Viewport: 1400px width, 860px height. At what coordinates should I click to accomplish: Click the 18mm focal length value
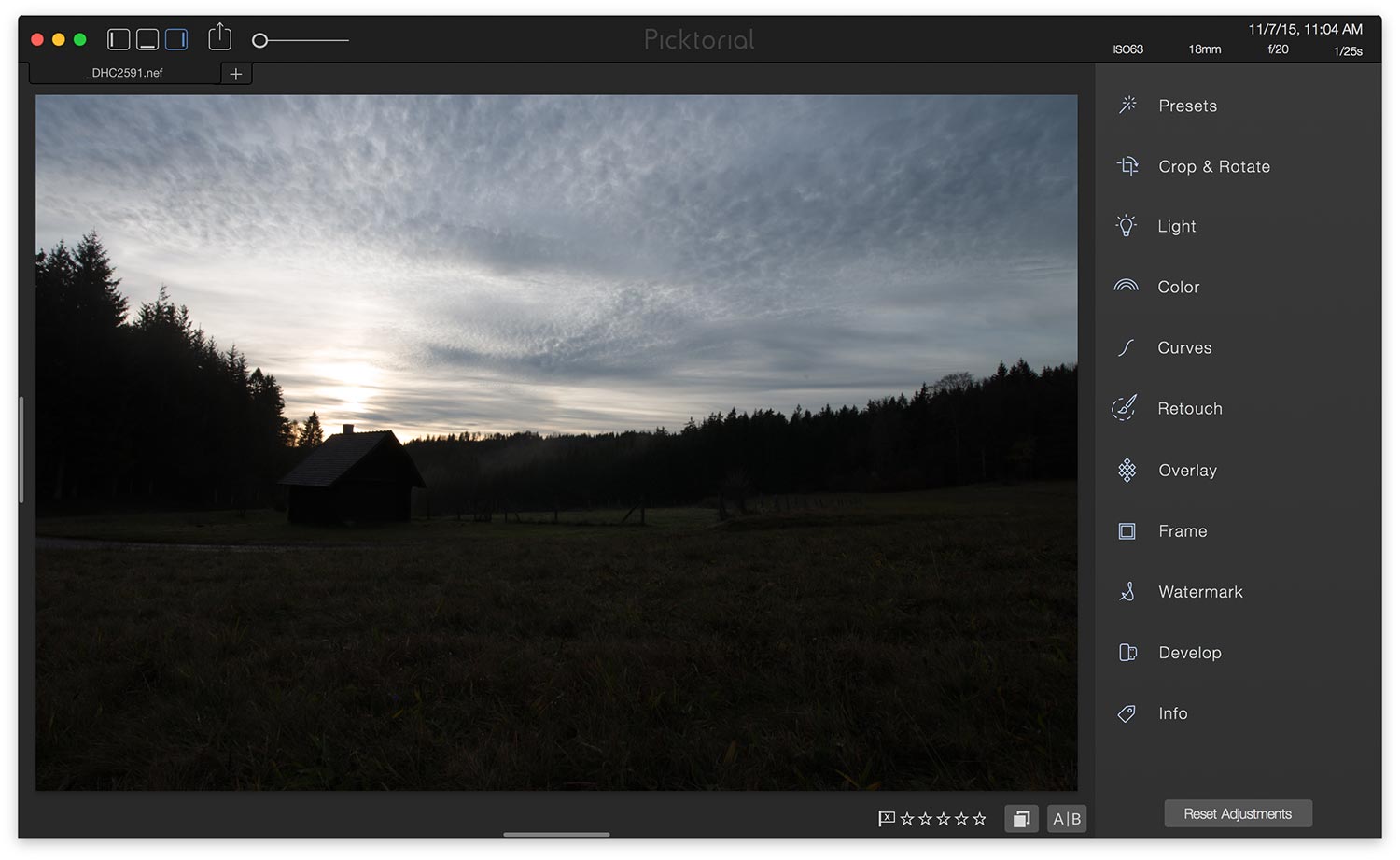(1204, 49)
